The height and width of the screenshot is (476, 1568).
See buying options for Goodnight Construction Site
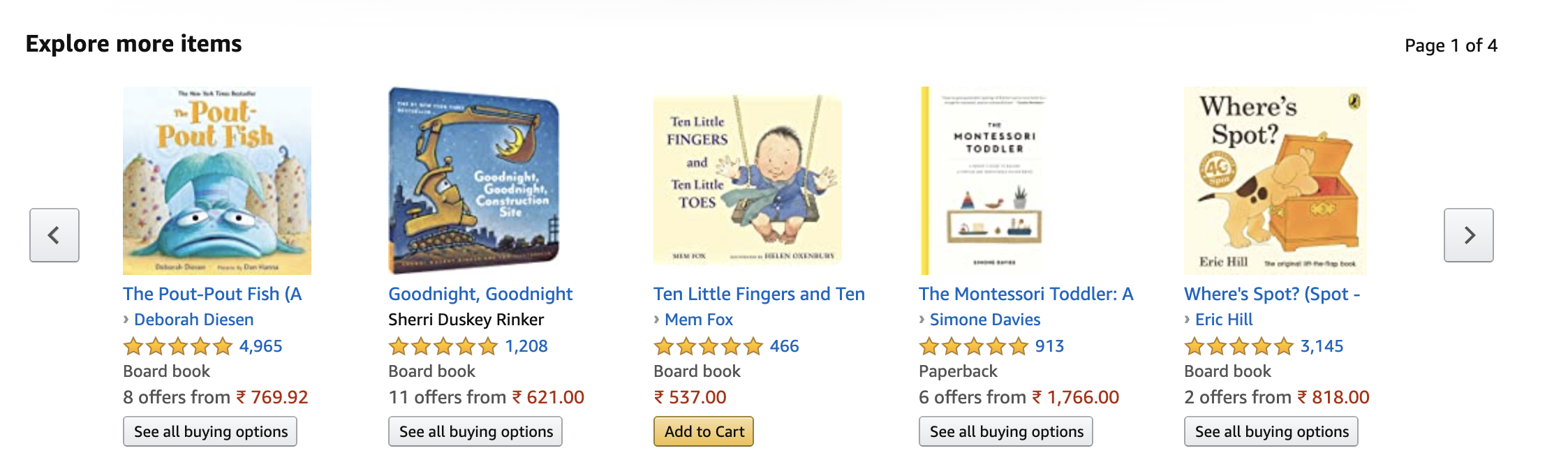[475, 431]
